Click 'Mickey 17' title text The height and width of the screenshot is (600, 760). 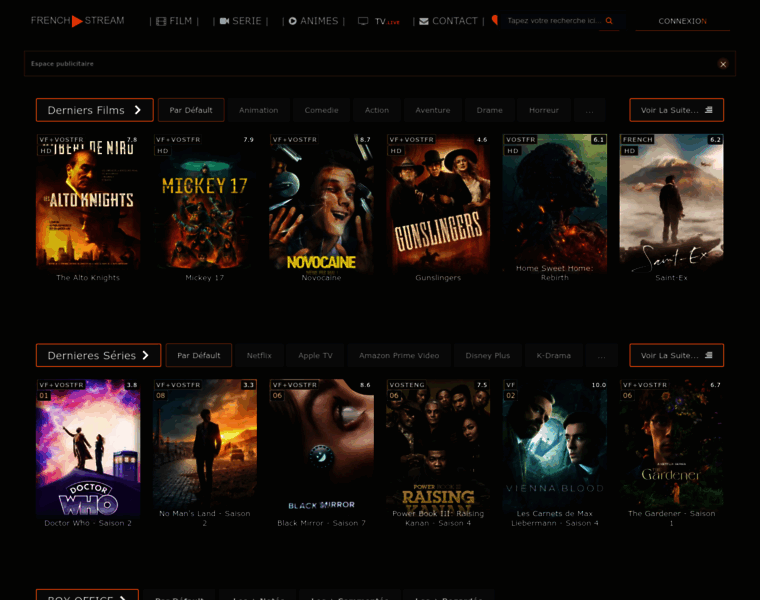coord(205,278)
